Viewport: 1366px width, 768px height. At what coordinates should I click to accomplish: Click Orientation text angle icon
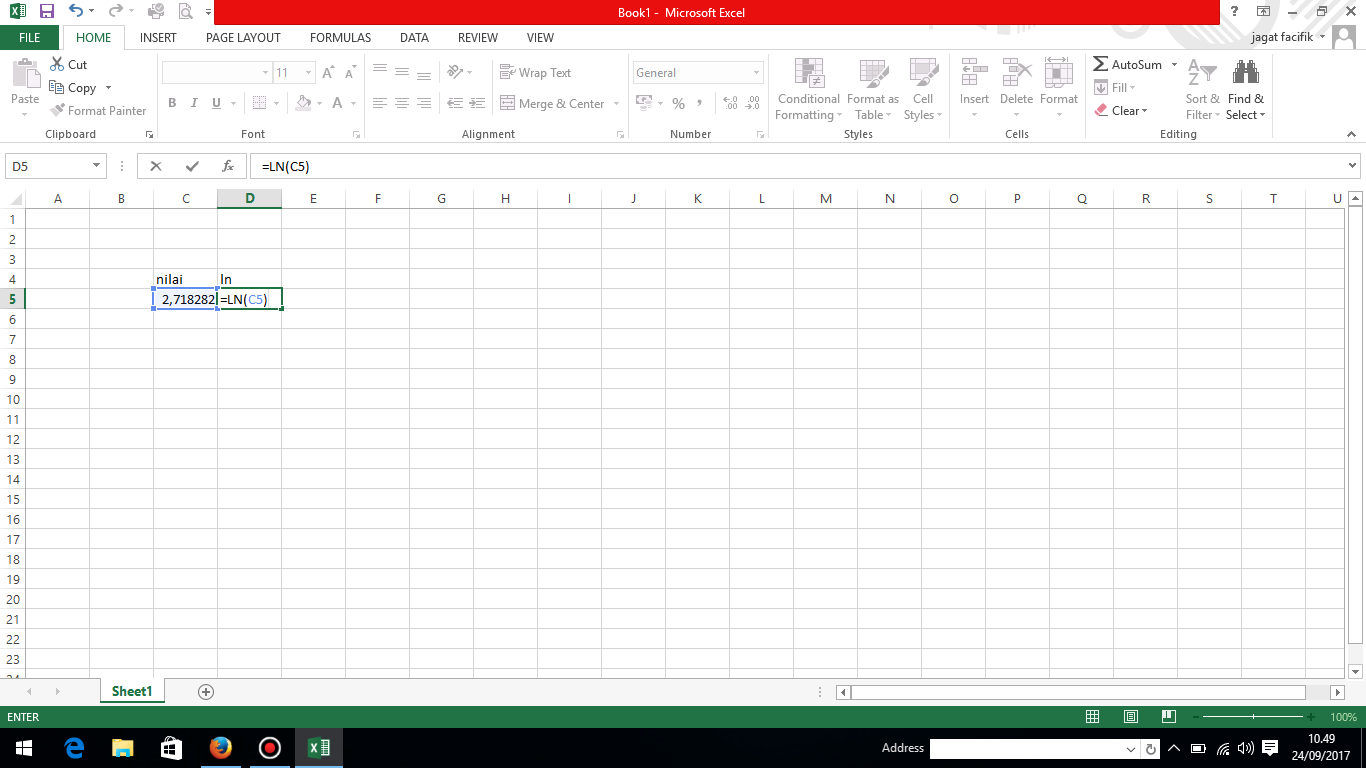pos(456,72)
